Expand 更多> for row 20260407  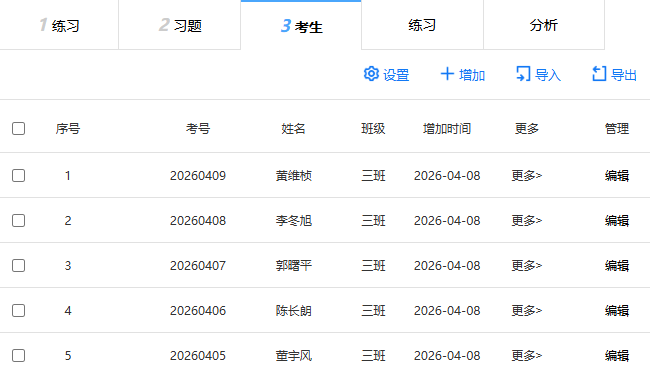pyautogui.click(x=526, y=265)
